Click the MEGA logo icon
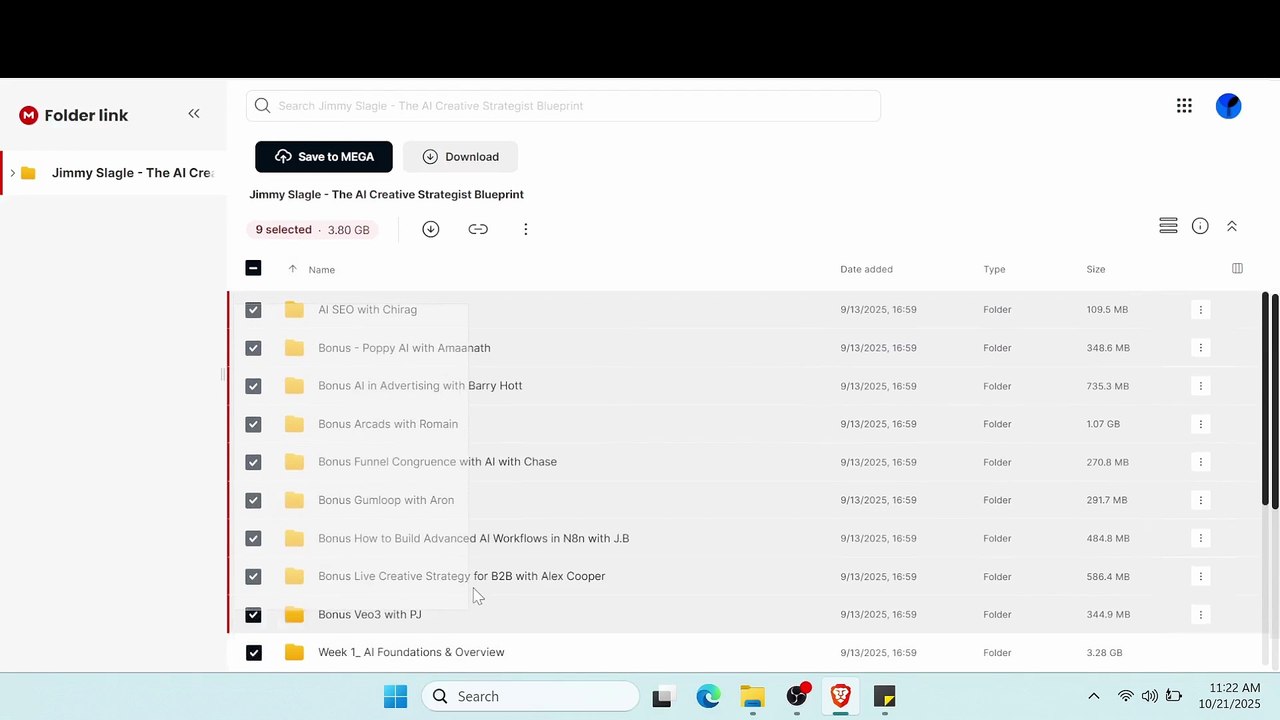This screenshot has width=1280, height=720. [28, 115]
